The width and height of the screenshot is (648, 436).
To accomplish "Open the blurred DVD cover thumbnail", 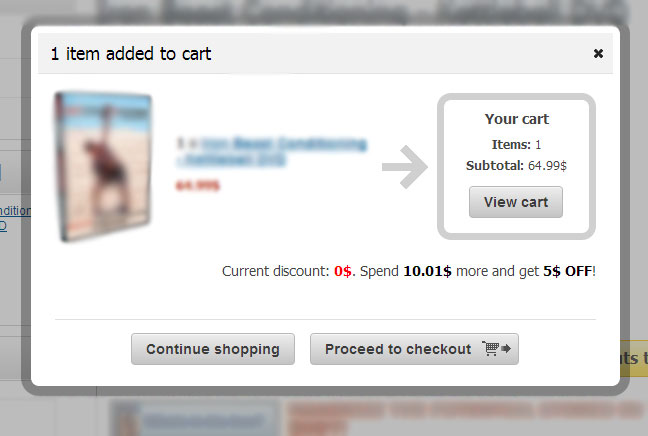I will pos(103,167).
